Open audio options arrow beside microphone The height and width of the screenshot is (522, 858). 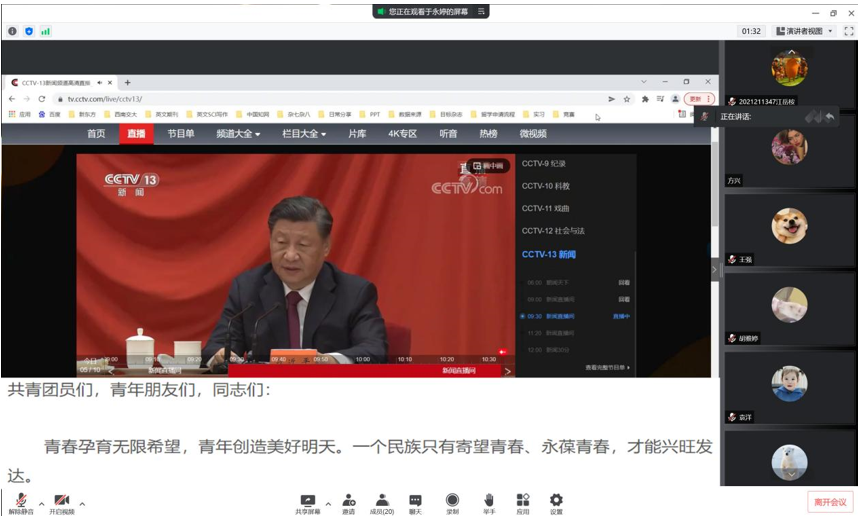41,503
